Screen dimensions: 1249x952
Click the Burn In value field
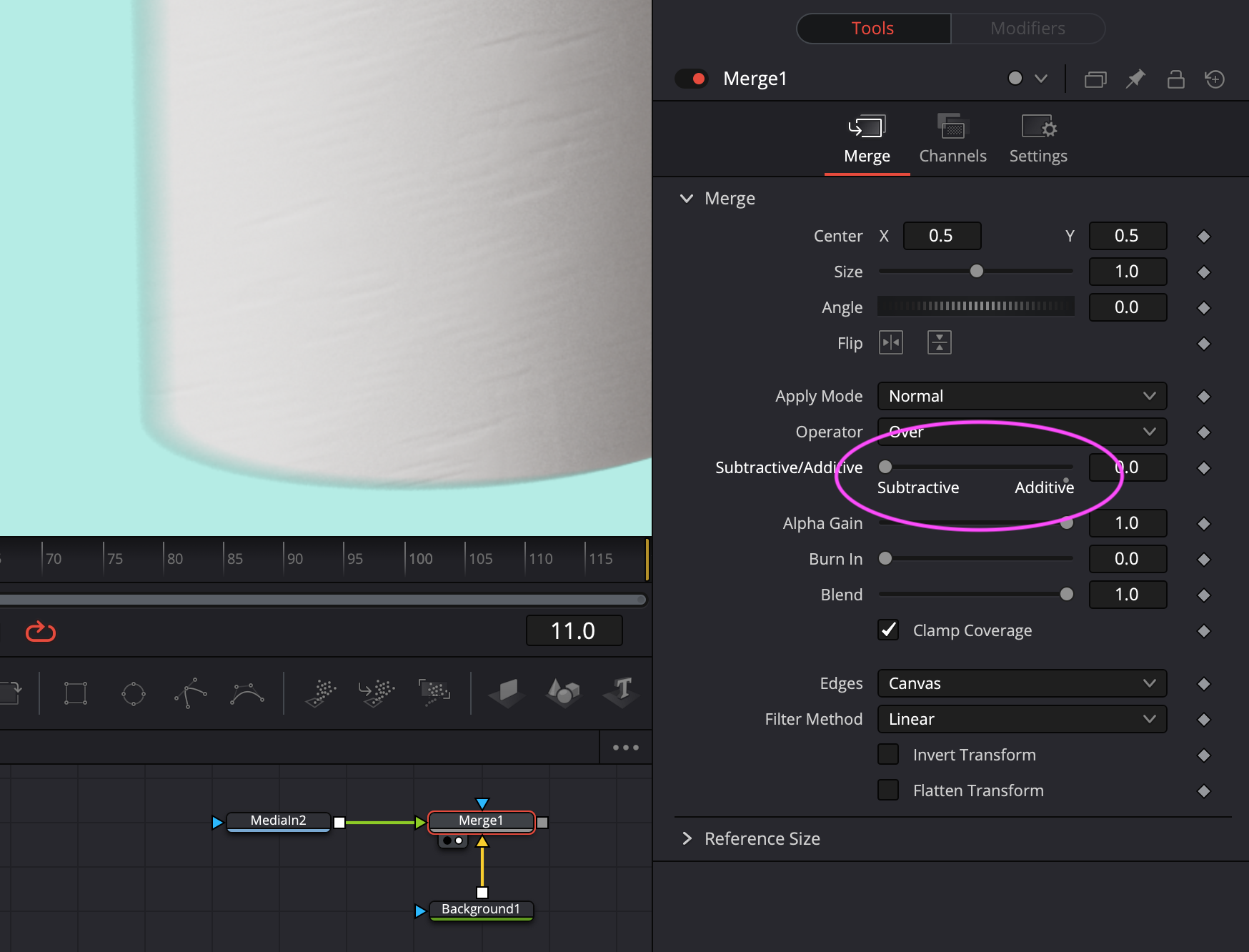pos(1128,559)
